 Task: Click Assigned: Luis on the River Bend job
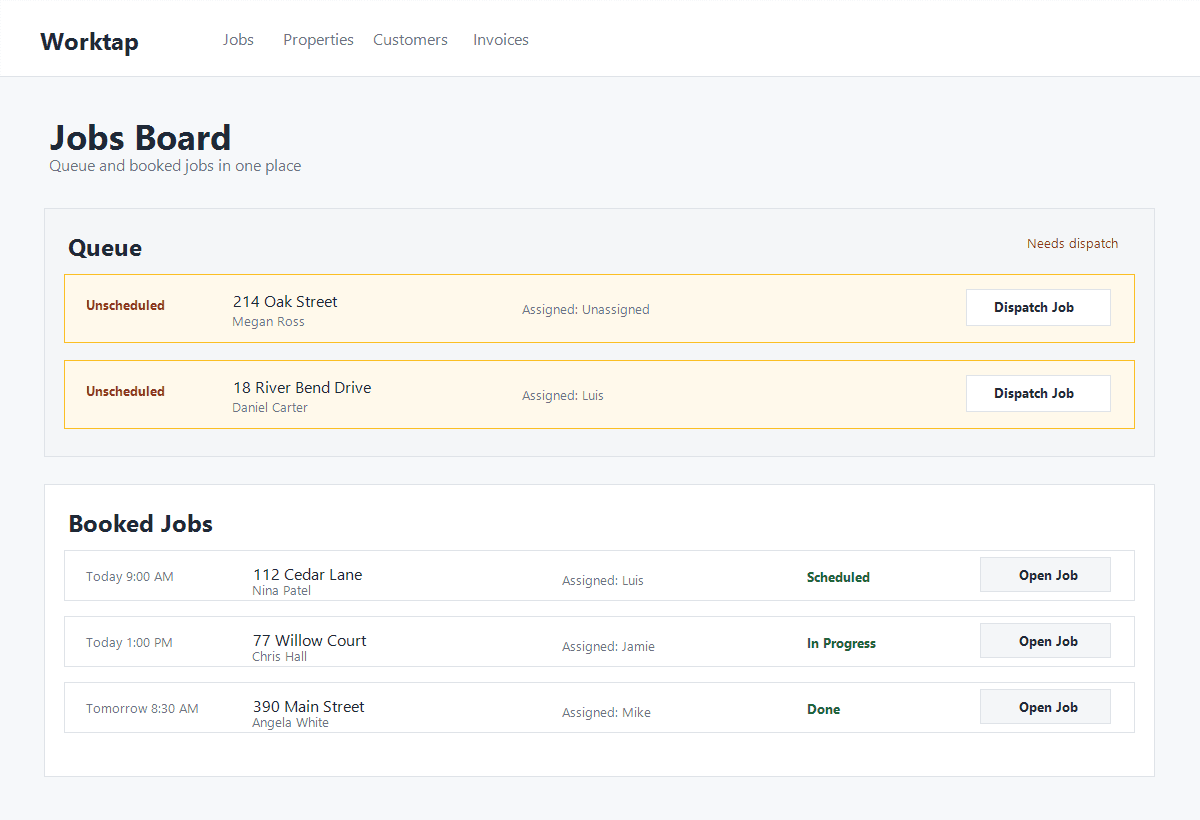[563, 395]
